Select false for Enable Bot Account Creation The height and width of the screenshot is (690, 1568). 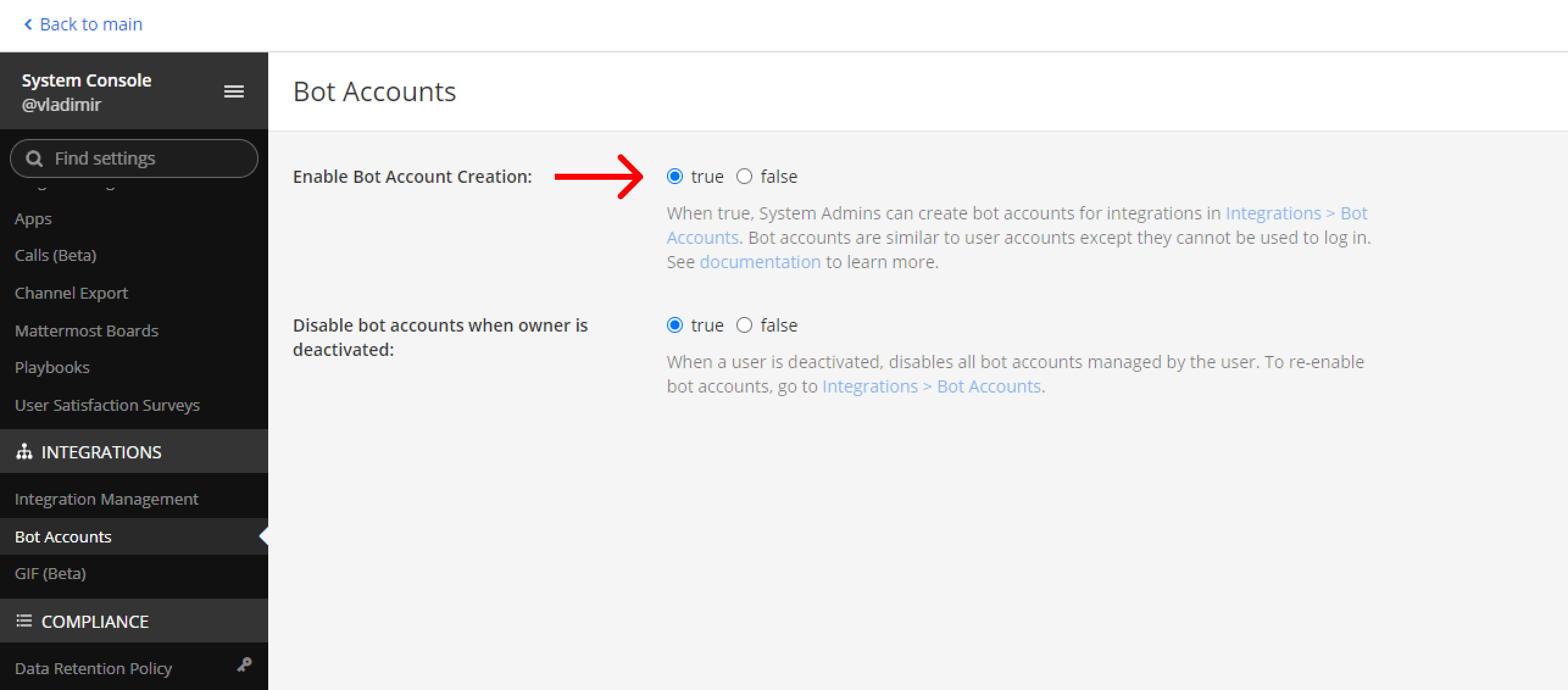click(x=744, y=177)
